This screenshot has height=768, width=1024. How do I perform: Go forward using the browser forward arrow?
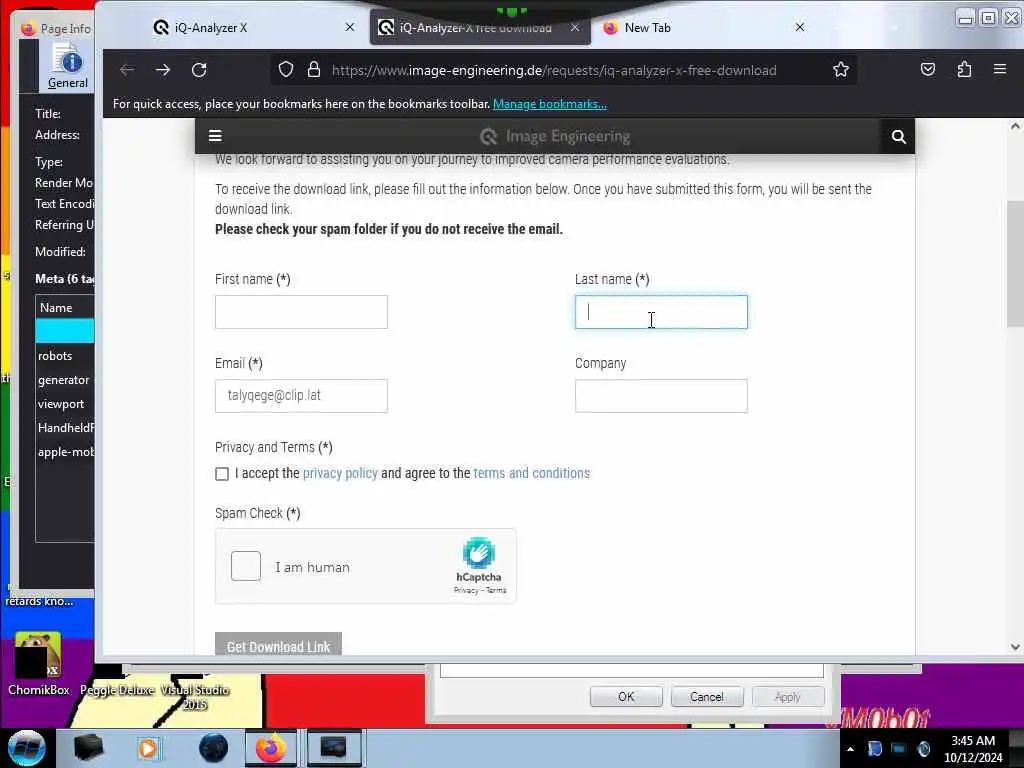[x=163, y=70]
